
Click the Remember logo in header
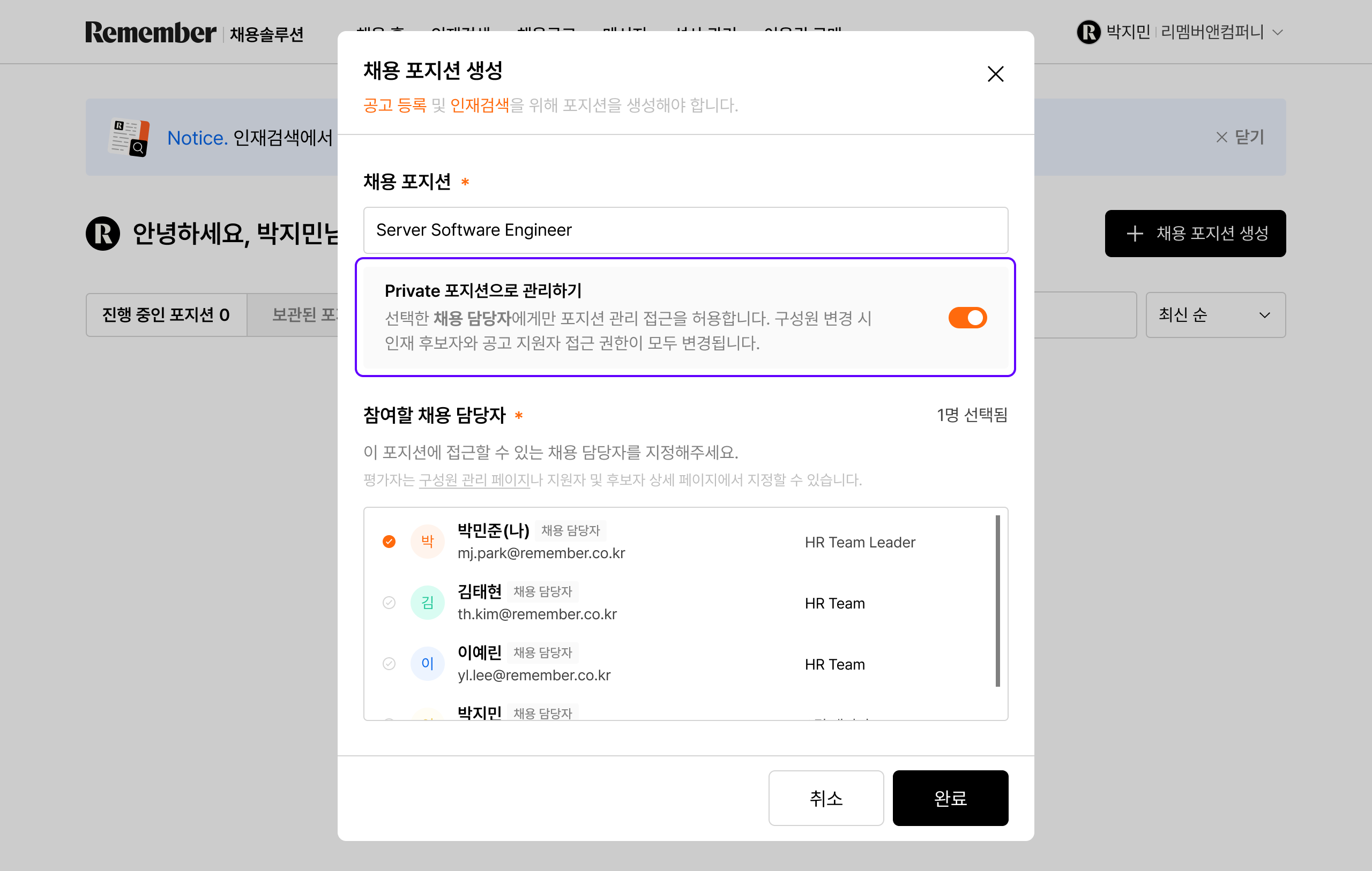[x=151, y=33]
